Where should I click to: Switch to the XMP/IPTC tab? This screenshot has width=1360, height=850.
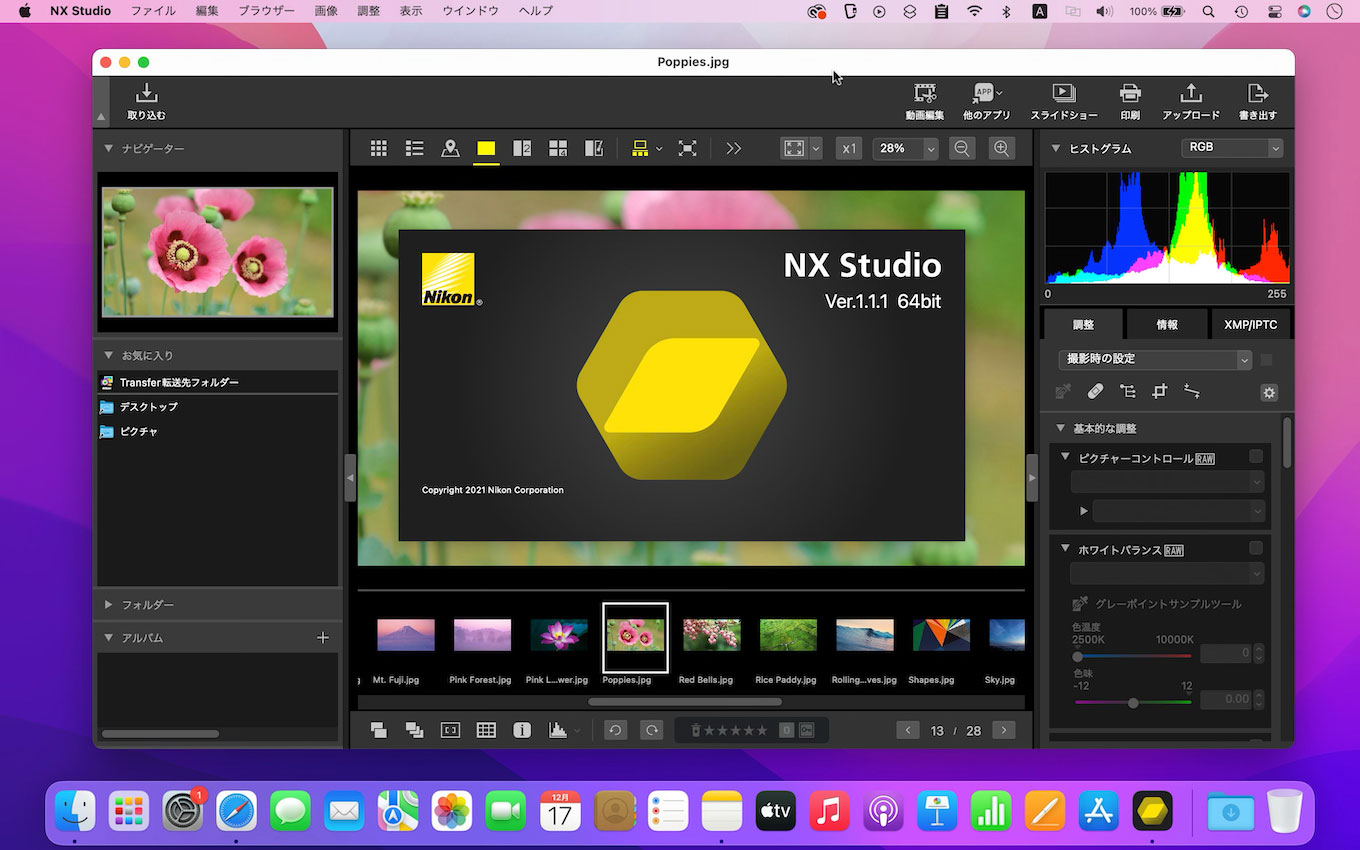point(1250,324)
